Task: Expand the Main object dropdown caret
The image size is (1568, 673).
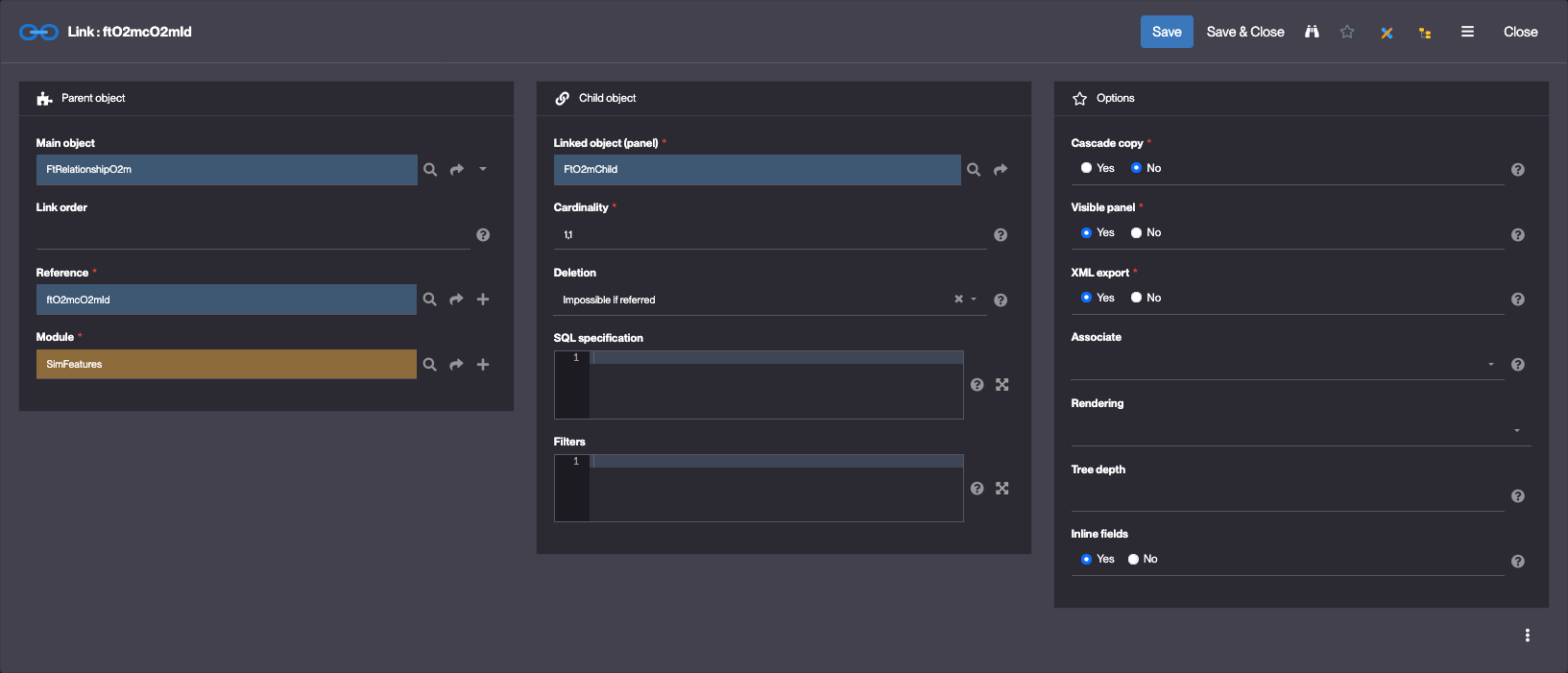Action: 483,170
